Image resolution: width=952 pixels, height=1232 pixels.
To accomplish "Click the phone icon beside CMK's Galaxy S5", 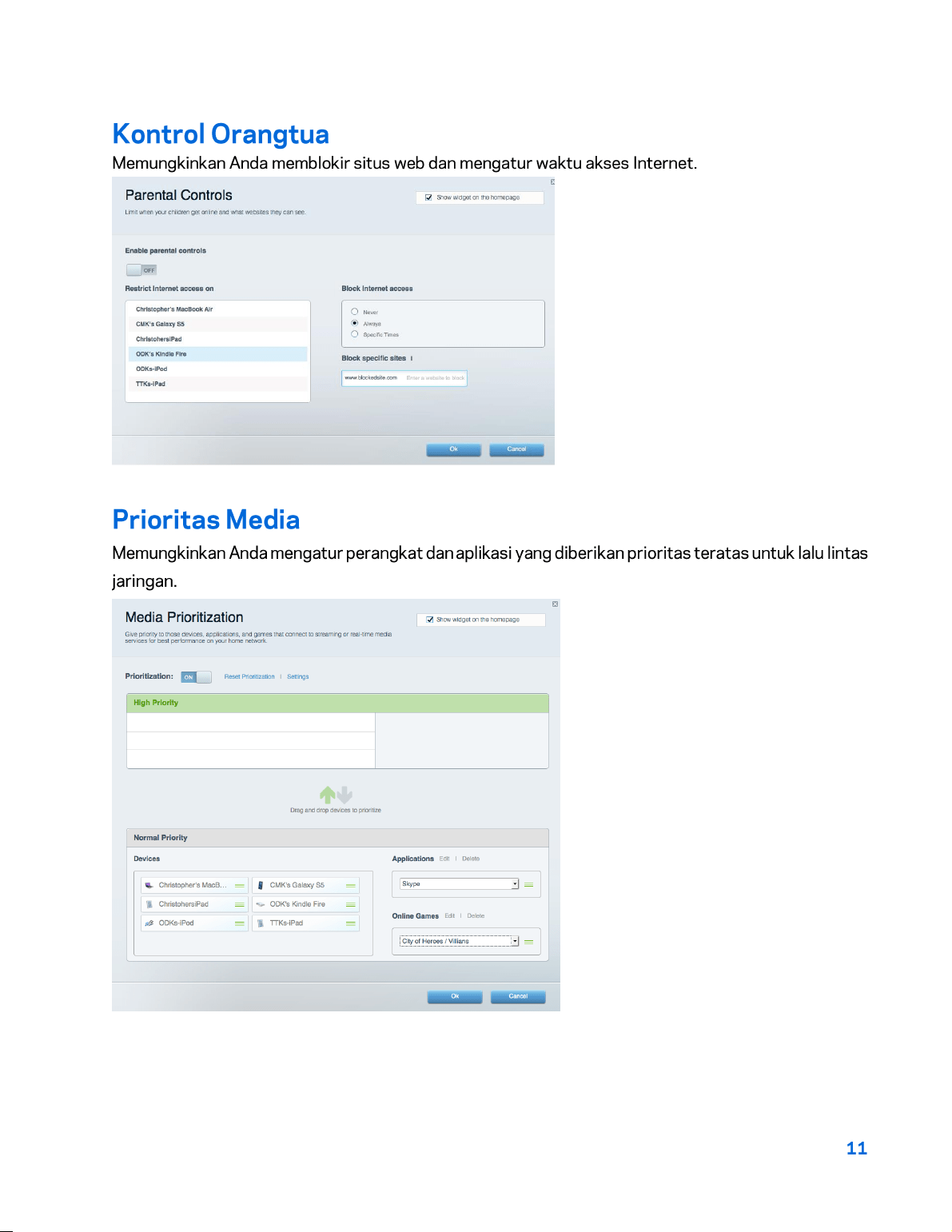I will pos(261,885).
